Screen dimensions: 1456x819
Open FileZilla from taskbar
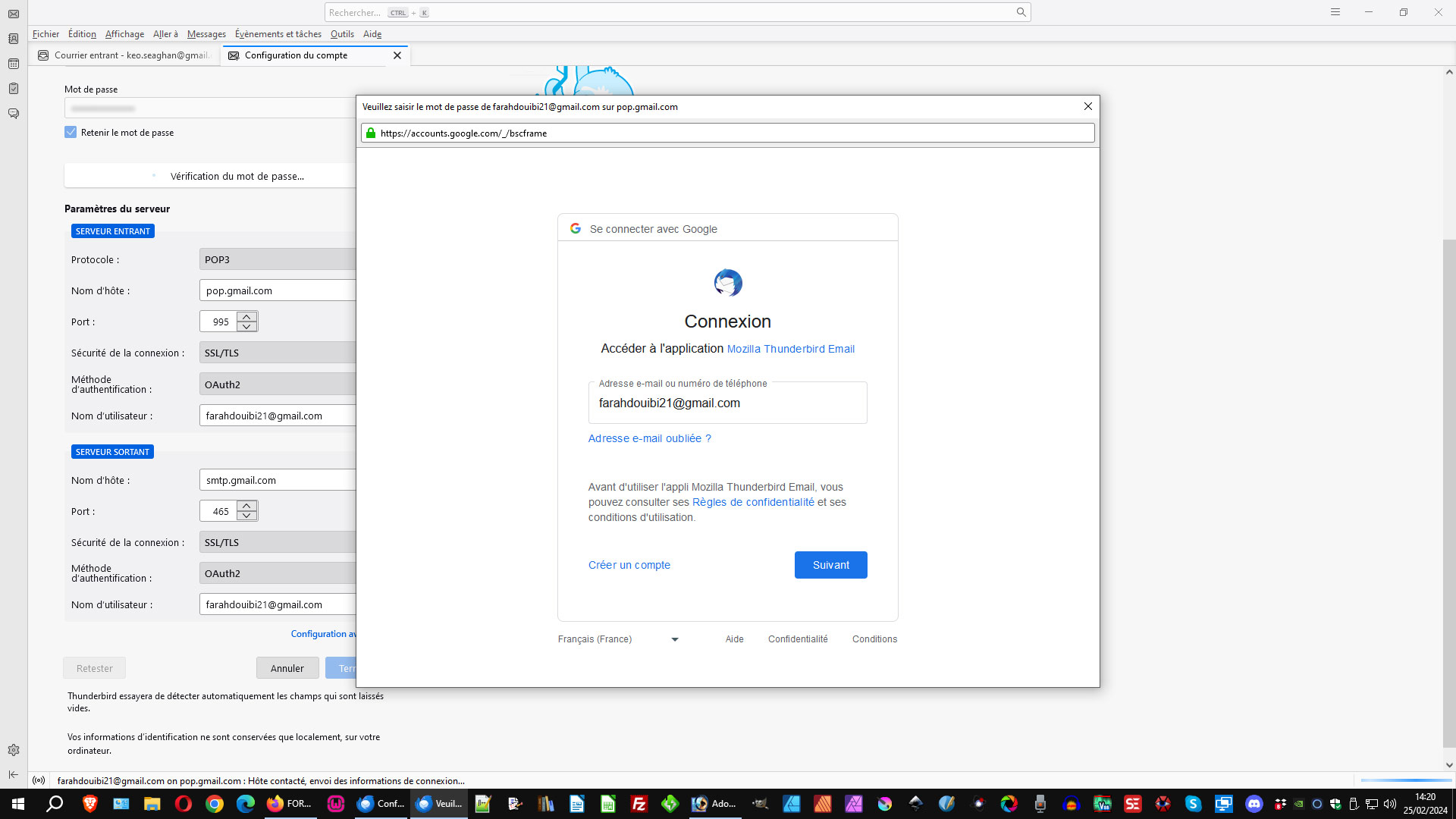coord(639,804)
